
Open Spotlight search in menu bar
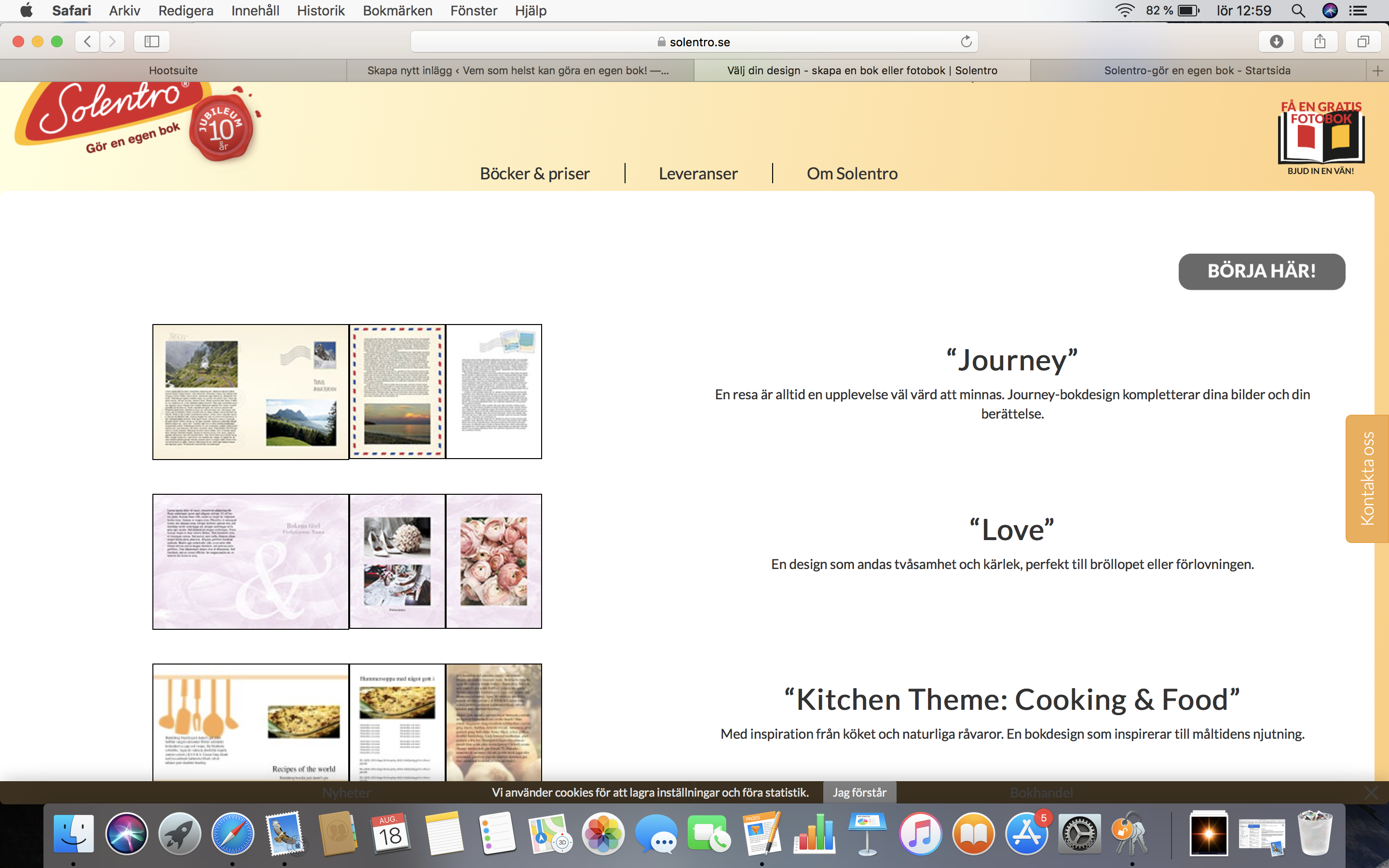pyautogui.click(x=1298, y=10)
